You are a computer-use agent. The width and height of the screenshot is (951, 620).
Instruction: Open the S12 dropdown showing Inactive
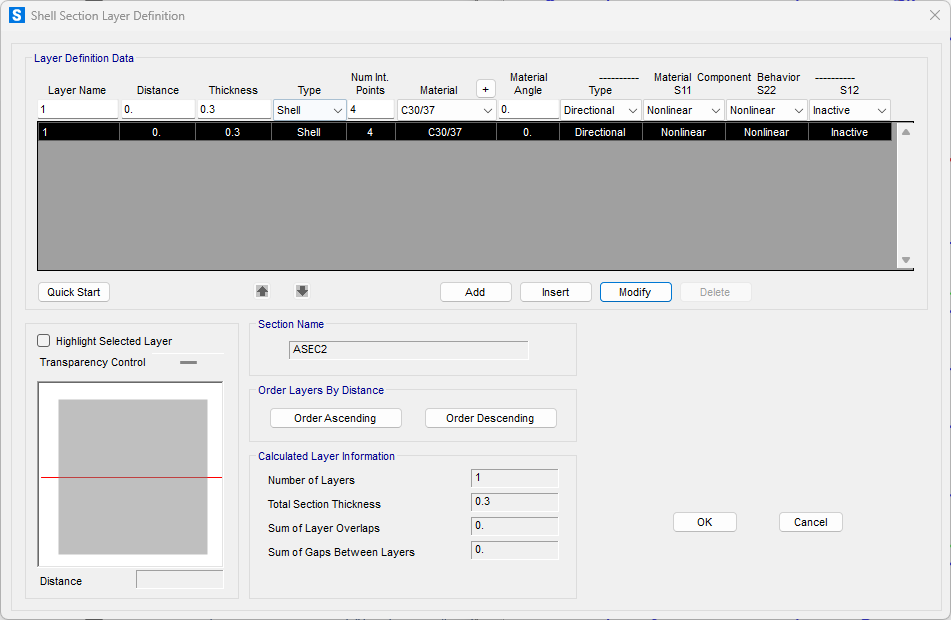(x=881, y=109)
